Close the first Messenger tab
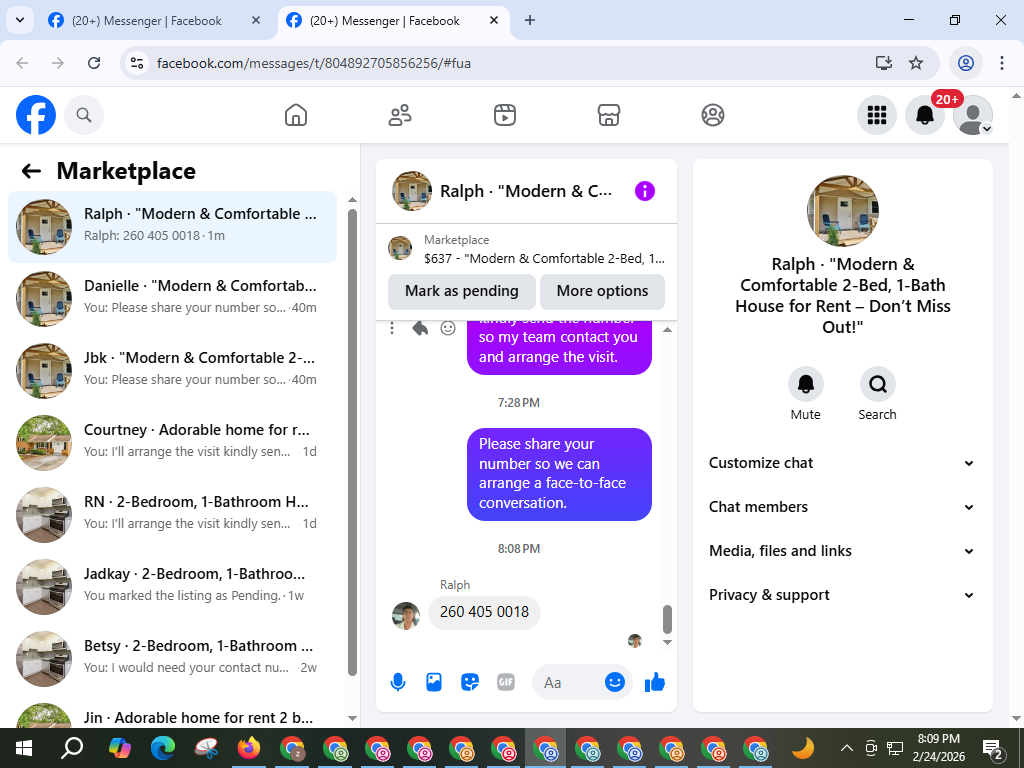 pyautogui.click(x=256, y=20)
